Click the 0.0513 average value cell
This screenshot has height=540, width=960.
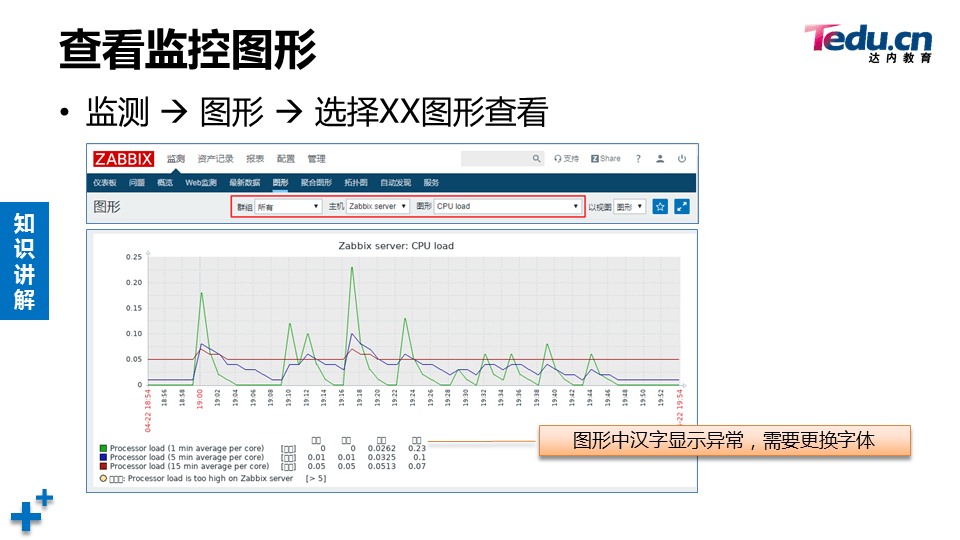pyautogui.click(x=381, y=467)
